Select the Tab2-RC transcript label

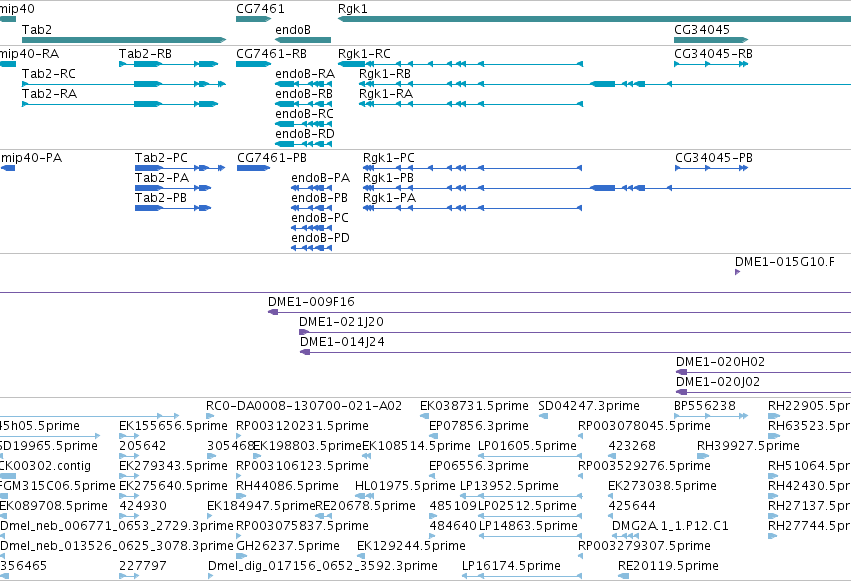pos(49,74)
